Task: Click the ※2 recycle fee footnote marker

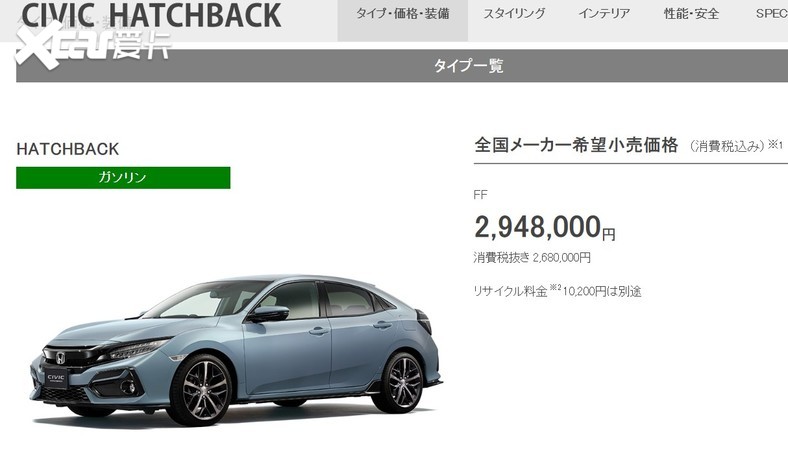Action: click(555, 288)
